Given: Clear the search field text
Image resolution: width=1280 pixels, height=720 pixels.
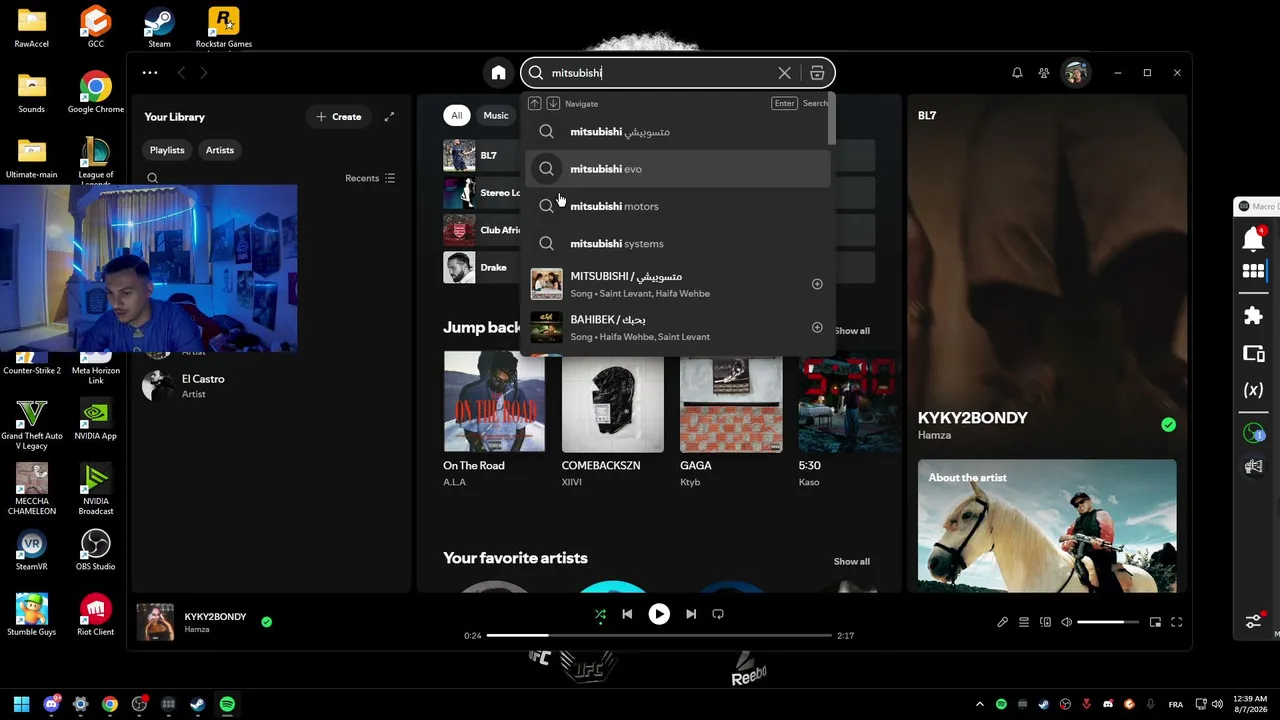Looking at the screenshot, I should (785, 73).
